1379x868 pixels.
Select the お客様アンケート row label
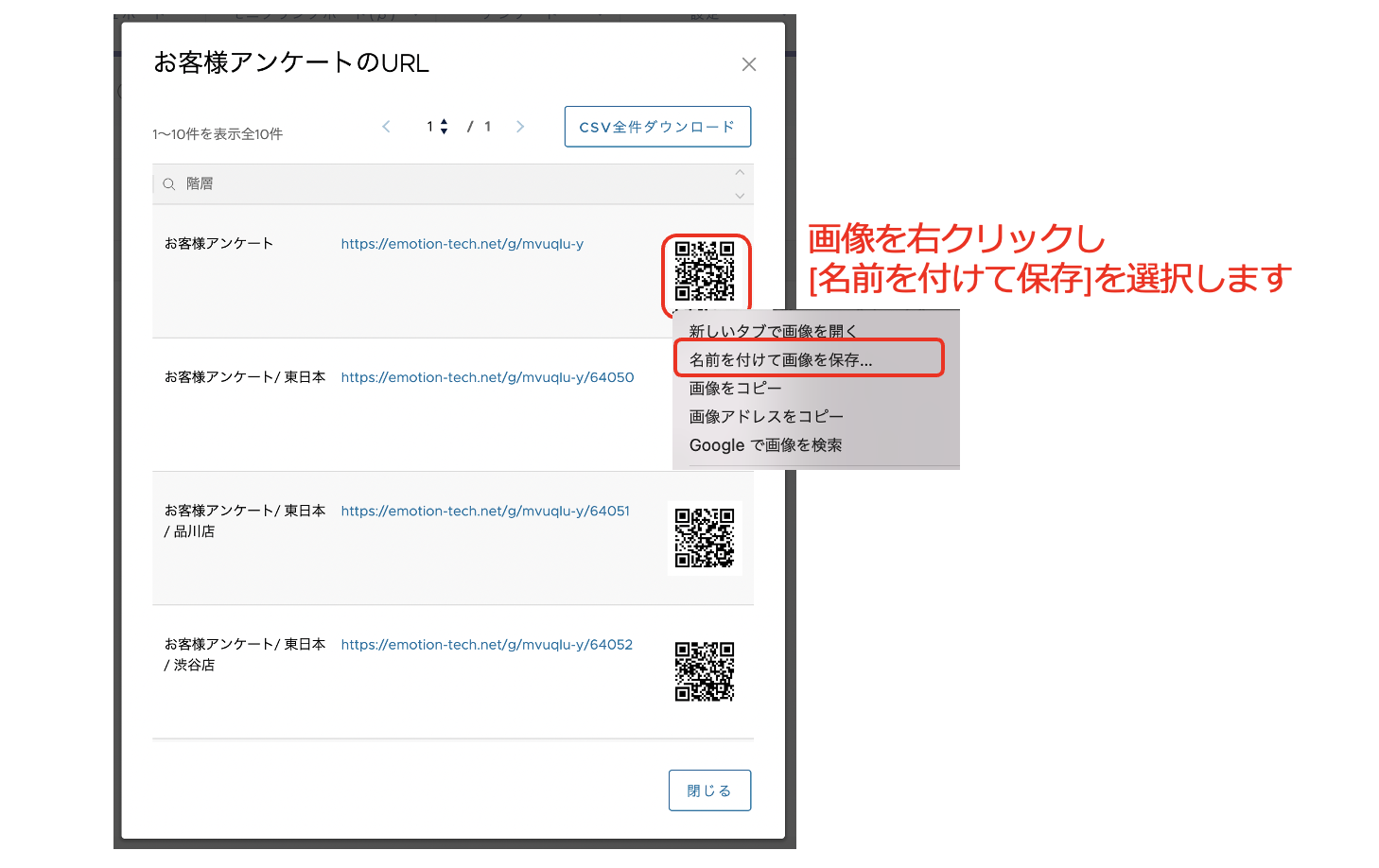click(218, 244)
